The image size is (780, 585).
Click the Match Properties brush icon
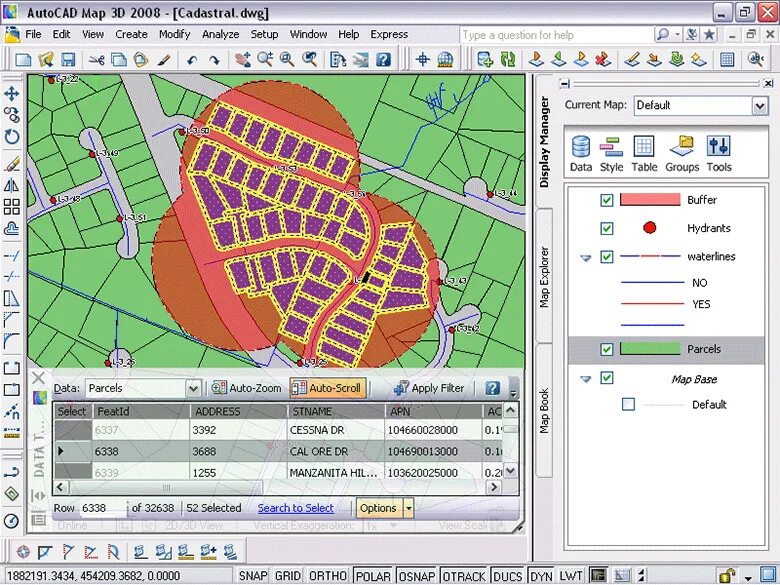click(x=164, y=60)
